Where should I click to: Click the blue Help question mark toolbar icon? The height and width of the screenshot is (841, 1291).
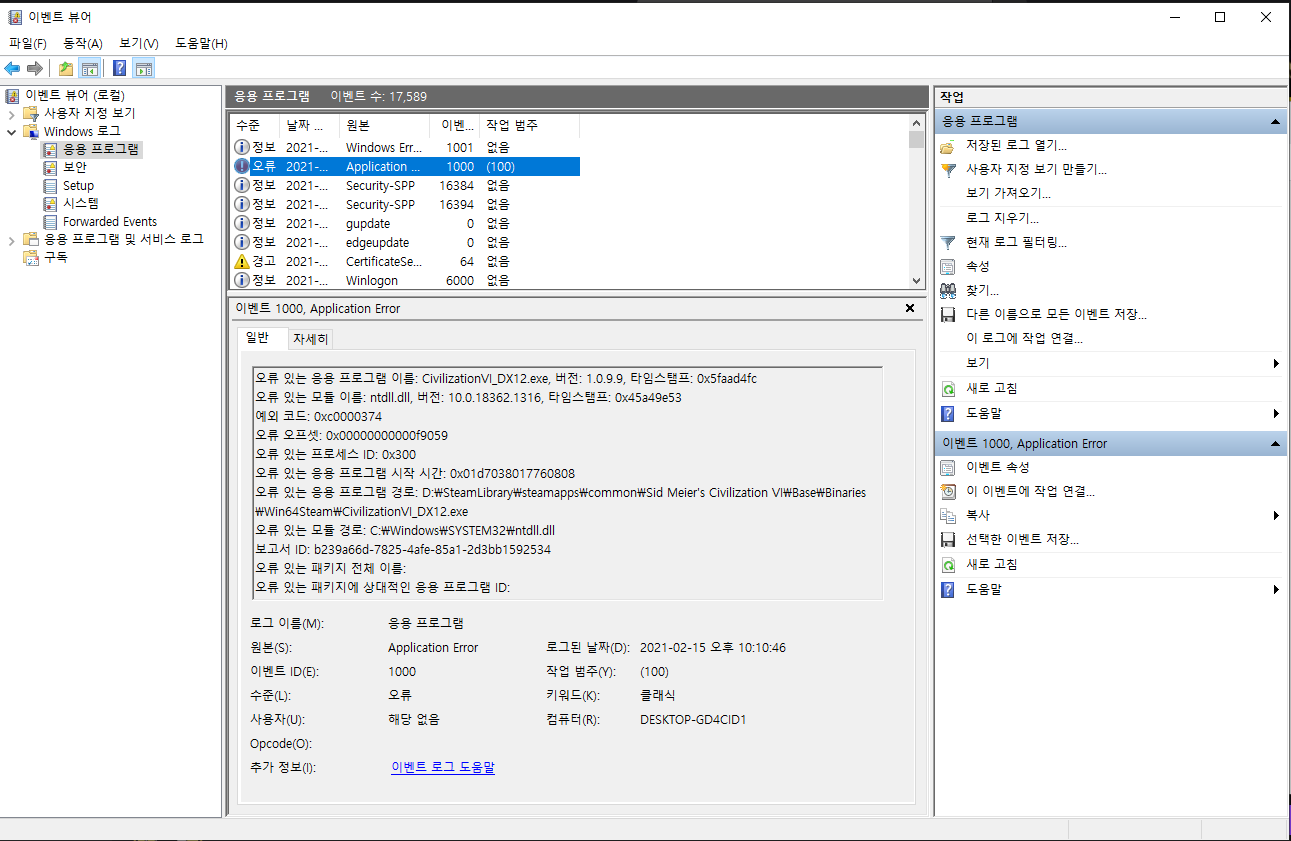tap(120, 68)
